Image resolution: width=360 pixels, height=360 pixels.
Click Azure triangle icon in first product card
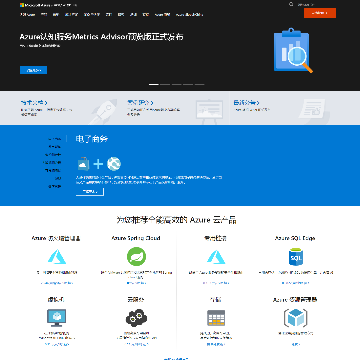pos(57,257)
